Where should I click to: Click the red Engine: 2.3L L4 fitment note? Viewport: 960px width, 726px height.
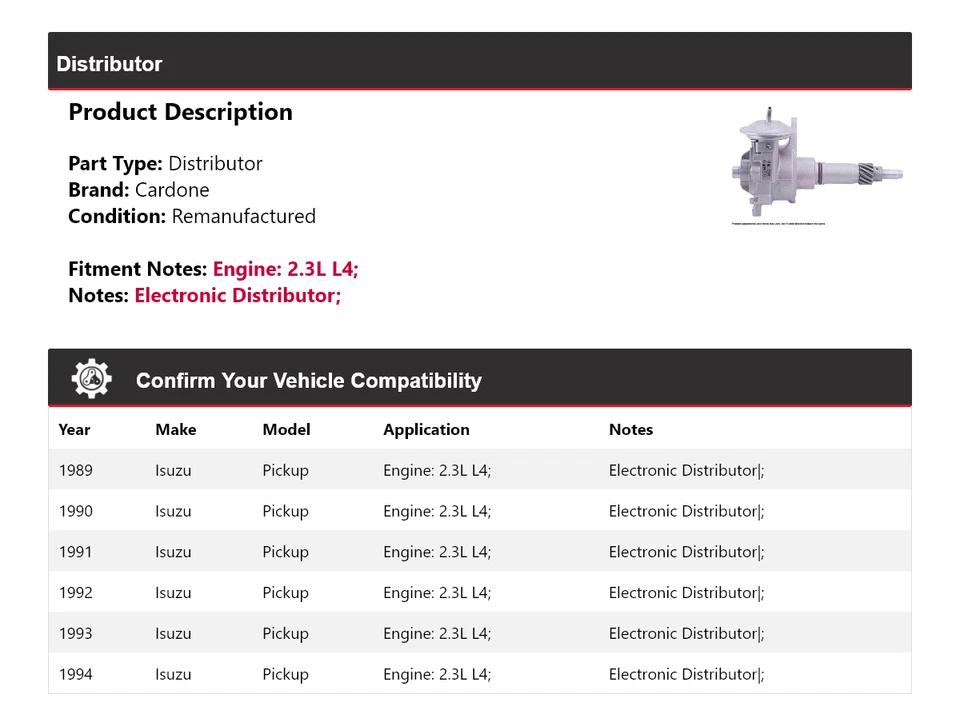pos(285,269)
